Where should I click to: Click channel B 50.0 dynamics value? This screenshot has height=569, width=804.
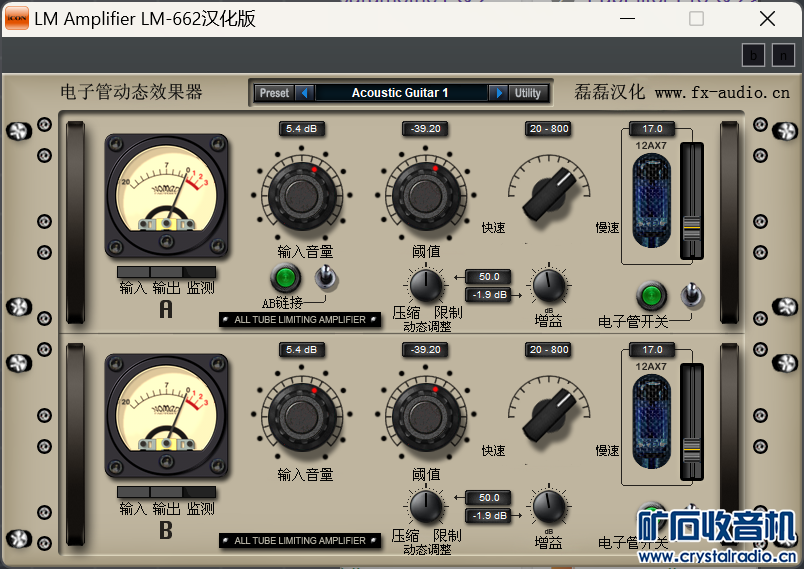click(x=489, y=498)
